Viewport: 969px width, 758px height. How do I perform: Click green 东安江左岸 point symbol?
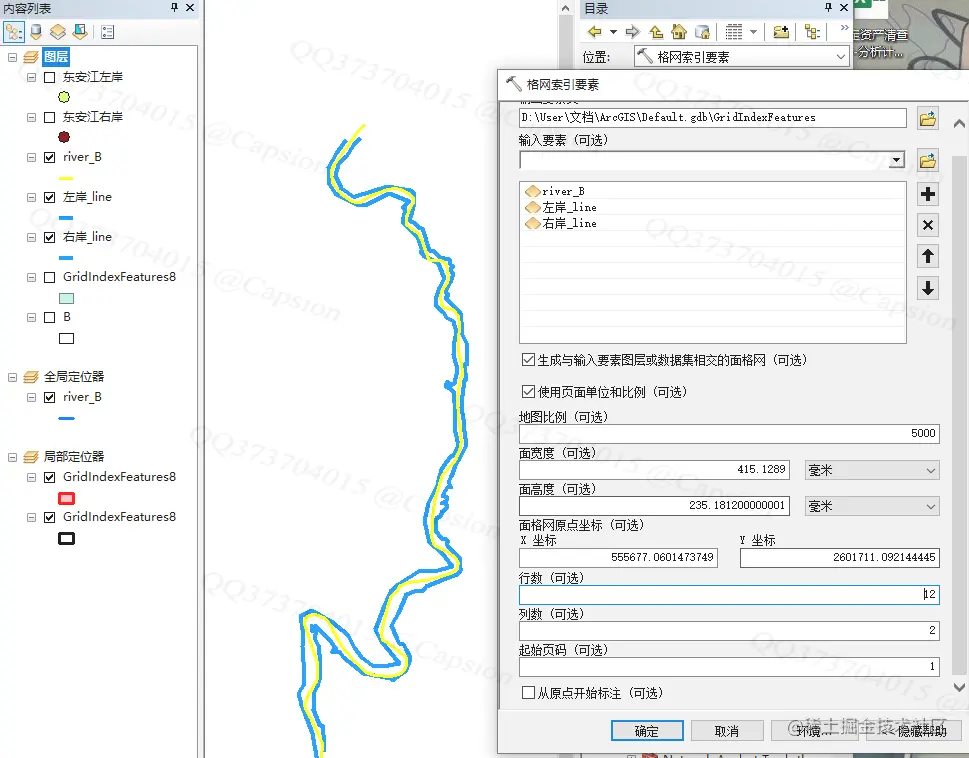(x=64, y=97)
